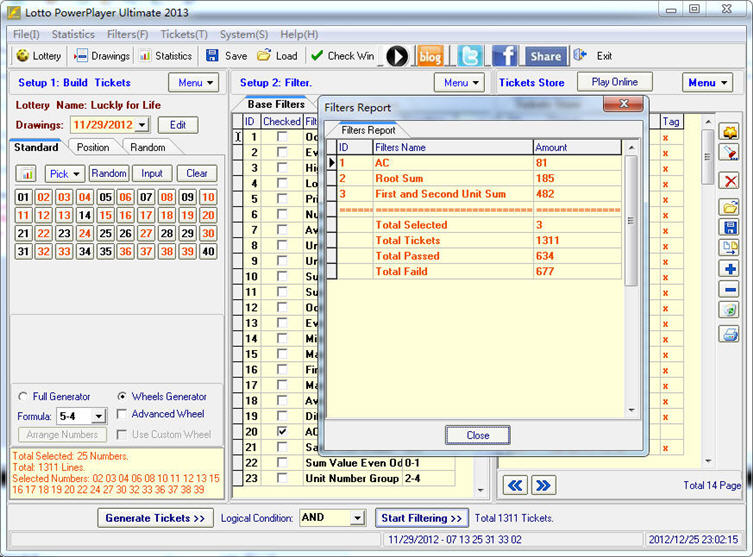753x557 pixels.
Task: Expand the Logical Condition AND dropdown
Action: [x=357, y=518]
